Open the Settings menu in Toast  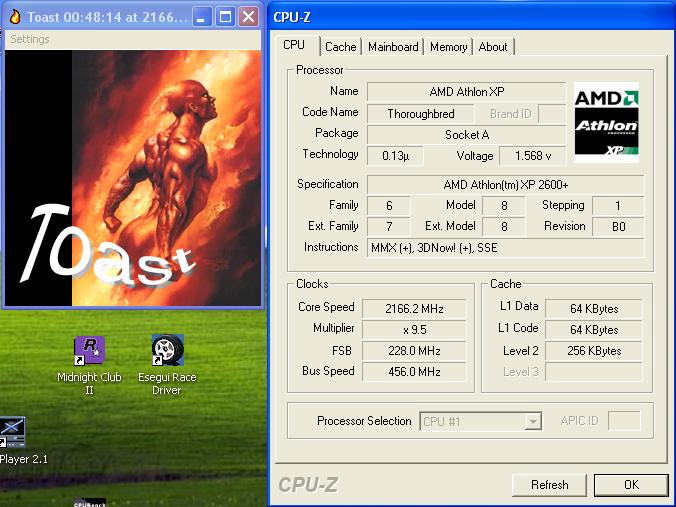tap(30, 39)
